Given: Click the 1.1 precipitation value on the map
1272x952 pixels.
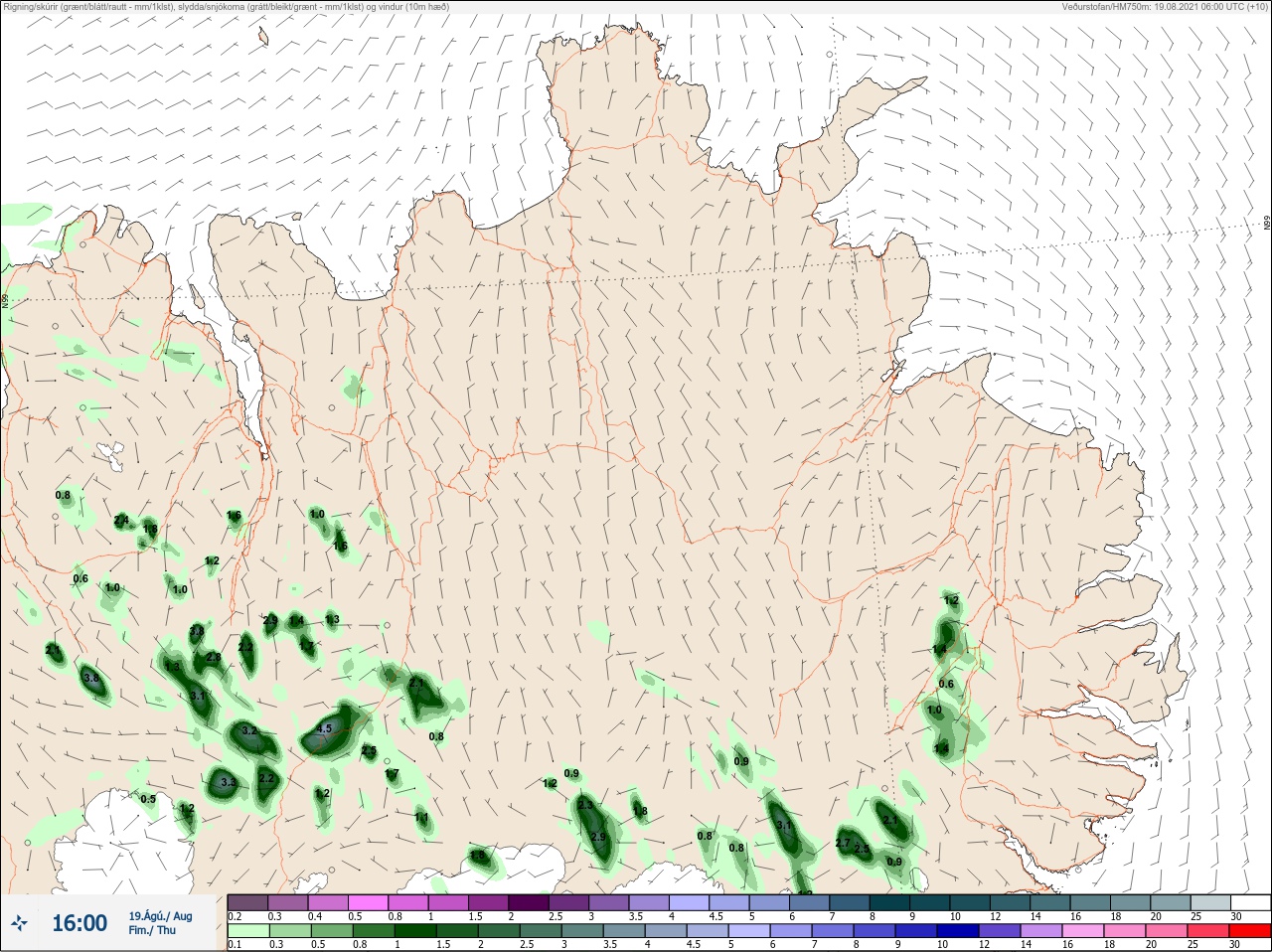Looking at the screenshot, I should click(421, 818).
